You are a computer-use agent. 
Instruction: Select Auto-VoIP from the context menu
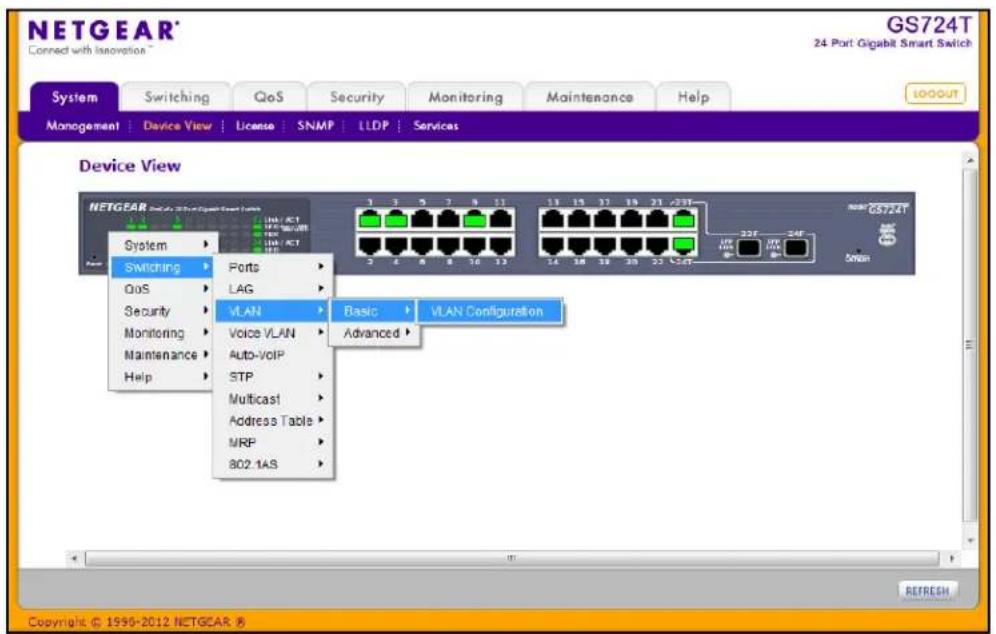[x=273, y=355]
